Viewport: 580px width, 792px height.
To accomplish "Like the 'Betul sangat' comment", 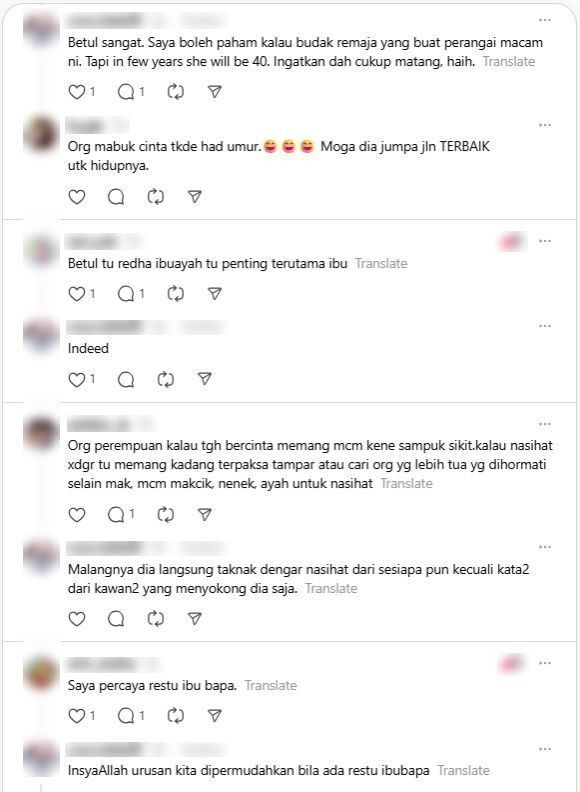I will (x=77, y=92).
